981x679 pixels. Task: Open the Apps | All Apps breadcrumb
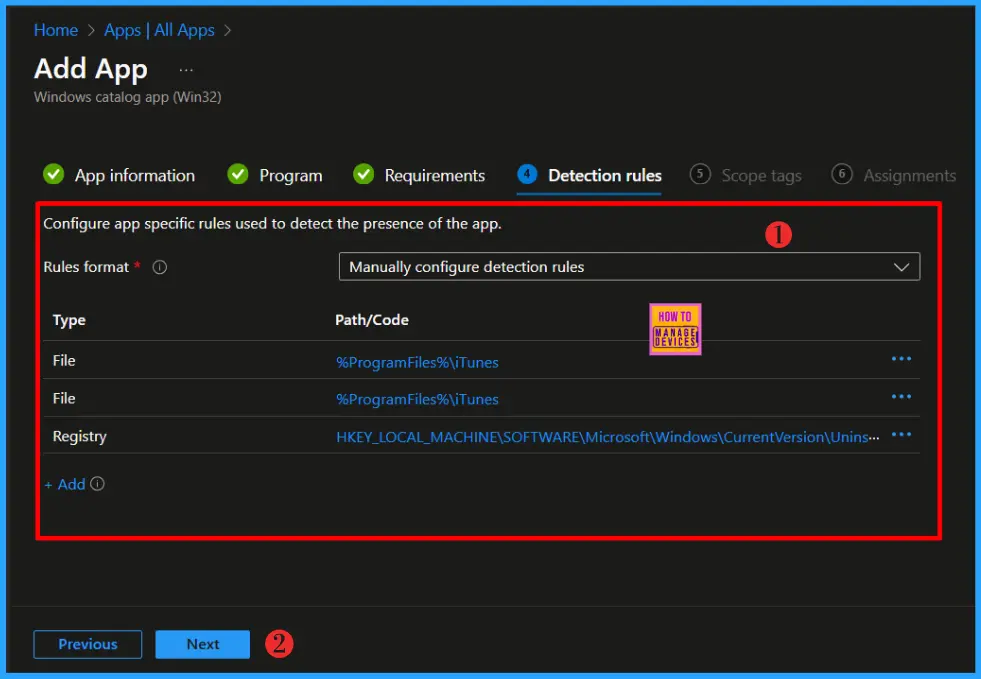(159, 30)
